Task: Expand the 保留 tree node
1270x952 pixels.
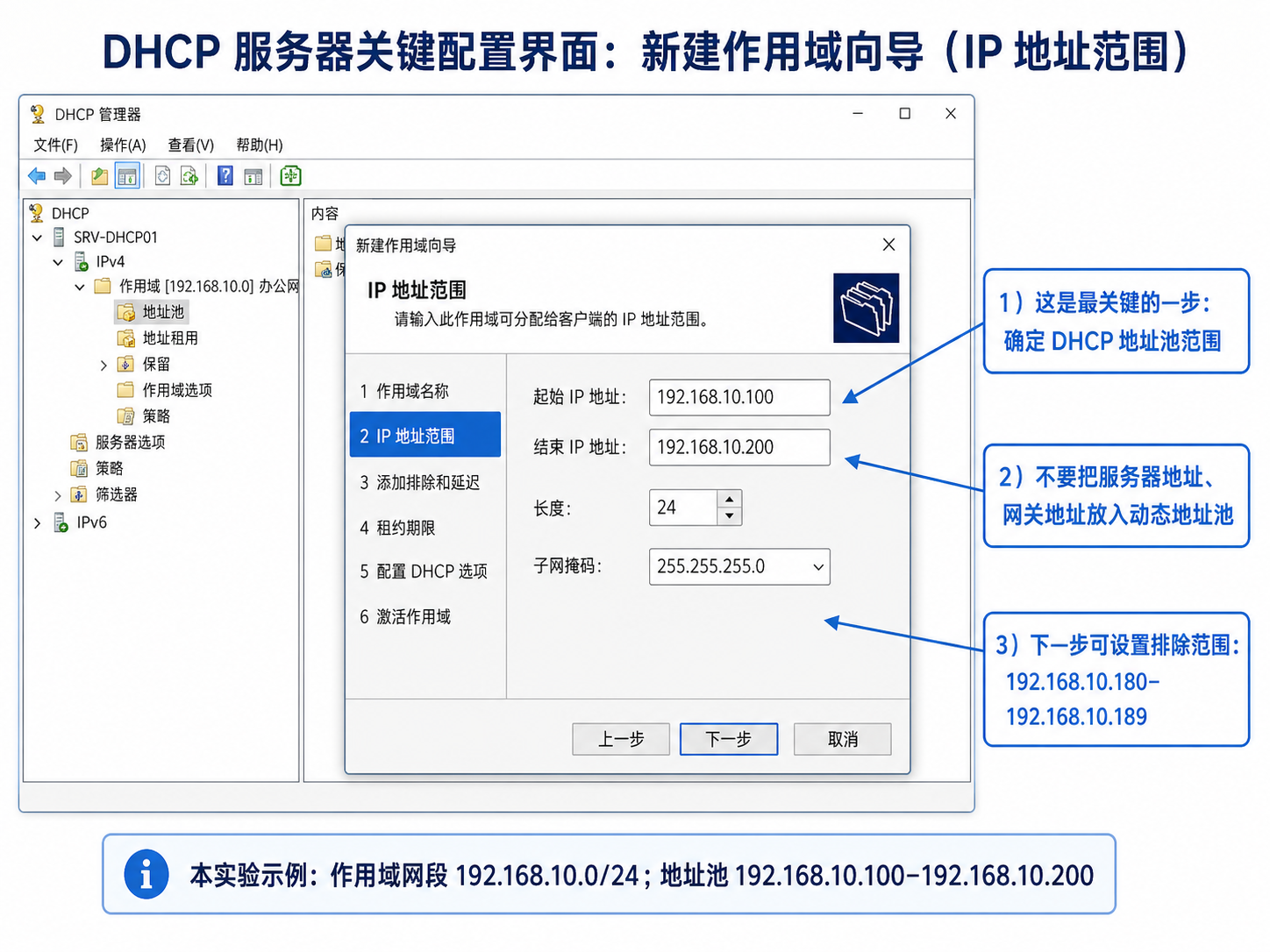Action: 103,365
